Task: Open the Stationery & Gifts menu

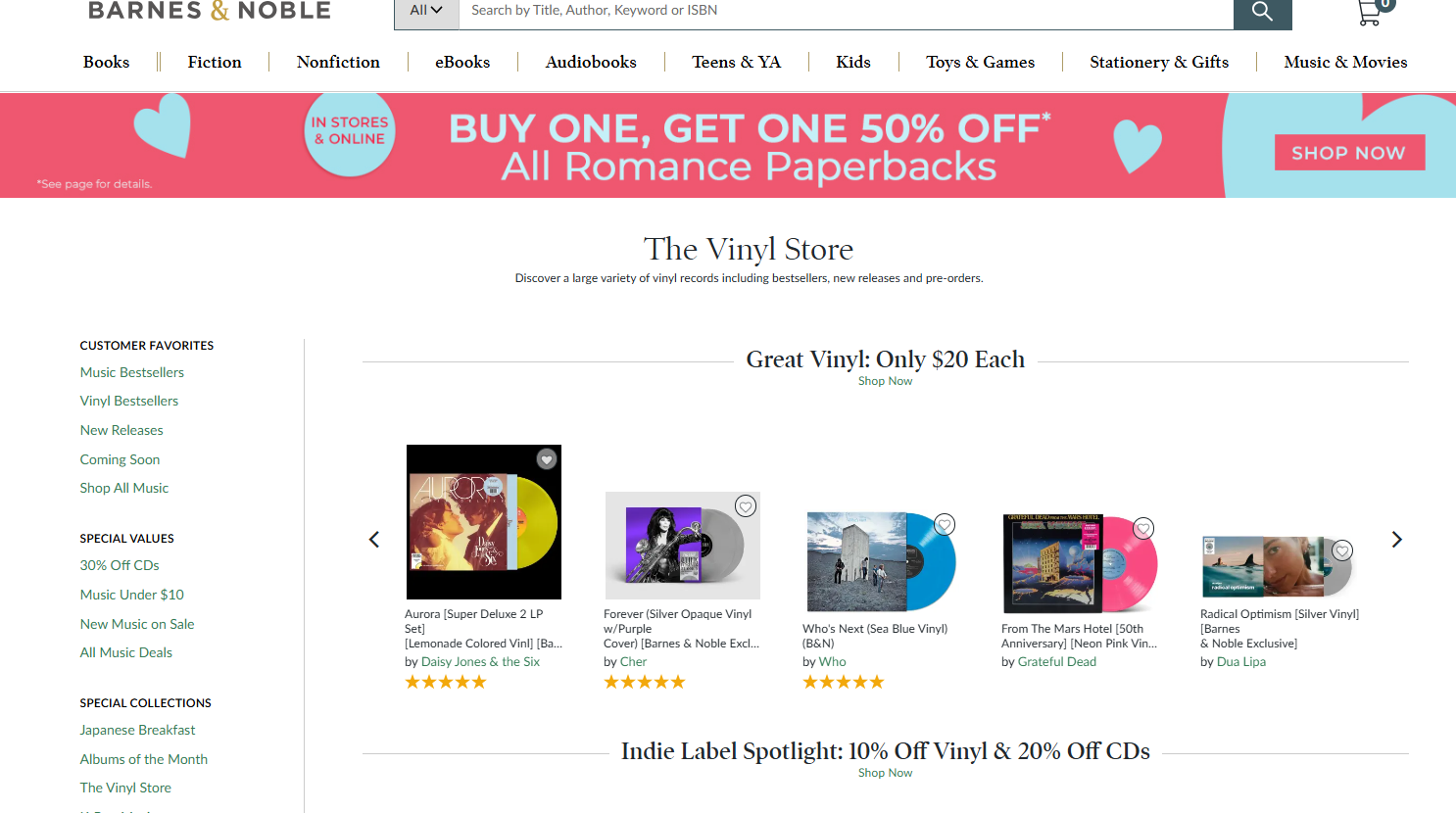Action: coord(1159,62)
